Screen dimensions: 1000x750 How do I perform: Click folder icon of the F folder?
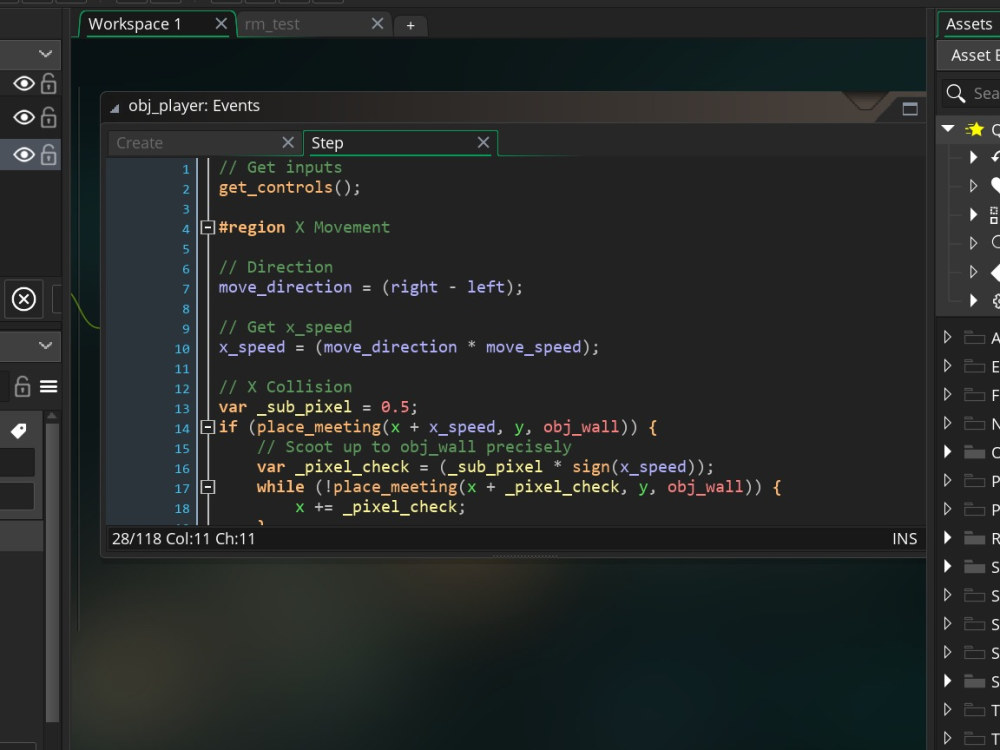tap(974, 395)
